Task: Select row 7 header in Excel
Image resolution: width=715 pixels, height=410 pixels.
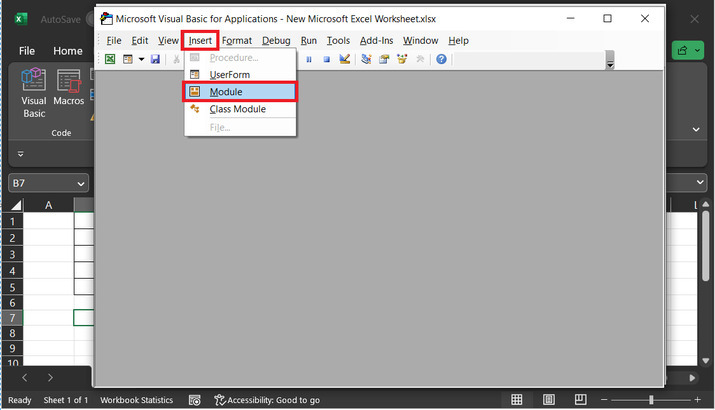Action: tap(12, 318)
